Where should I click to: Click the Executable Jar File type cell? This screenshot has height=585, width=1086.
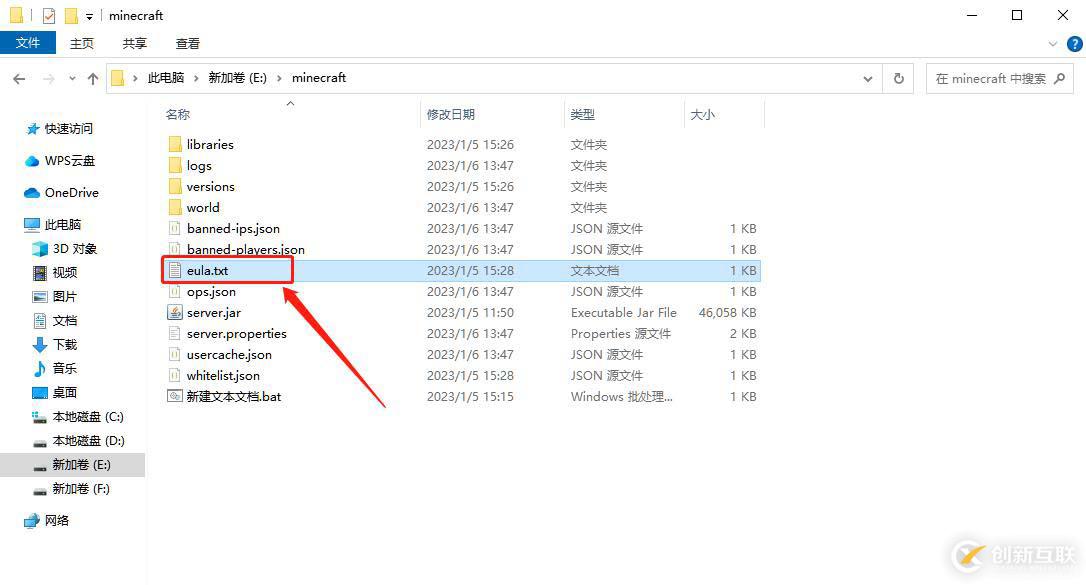[x=623, y=312]
